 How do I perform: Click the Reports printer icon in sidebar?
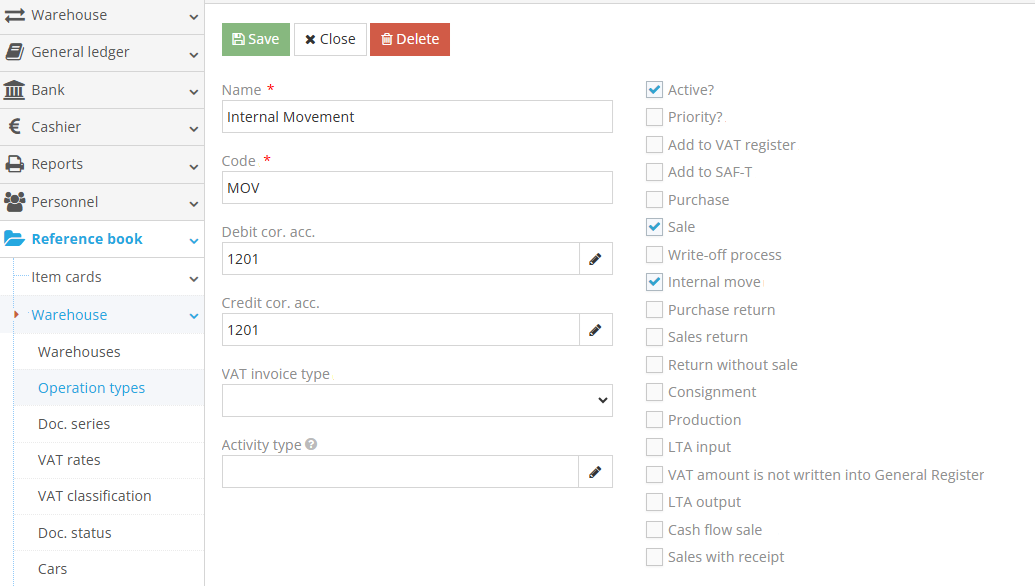15,164
